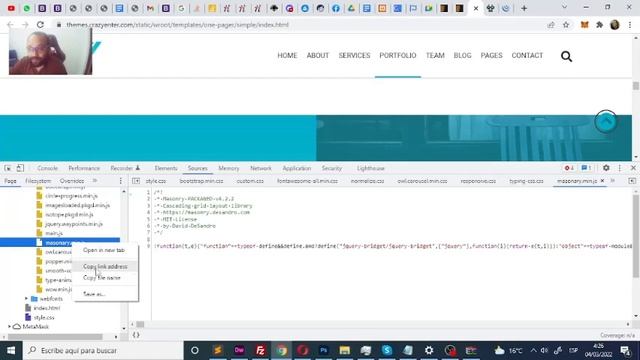Switch to the Network tab
Image resolution: width=640 pixels, height=360 pixels.
click(x=261, y=168)
